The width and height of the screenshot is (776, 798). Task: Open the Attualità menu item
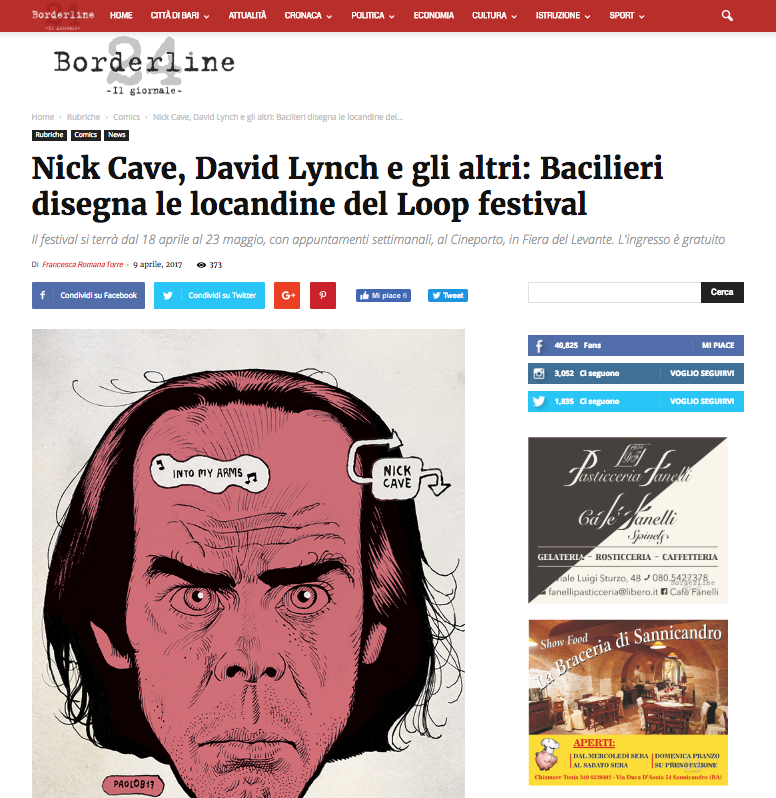(x=247, y=16)
